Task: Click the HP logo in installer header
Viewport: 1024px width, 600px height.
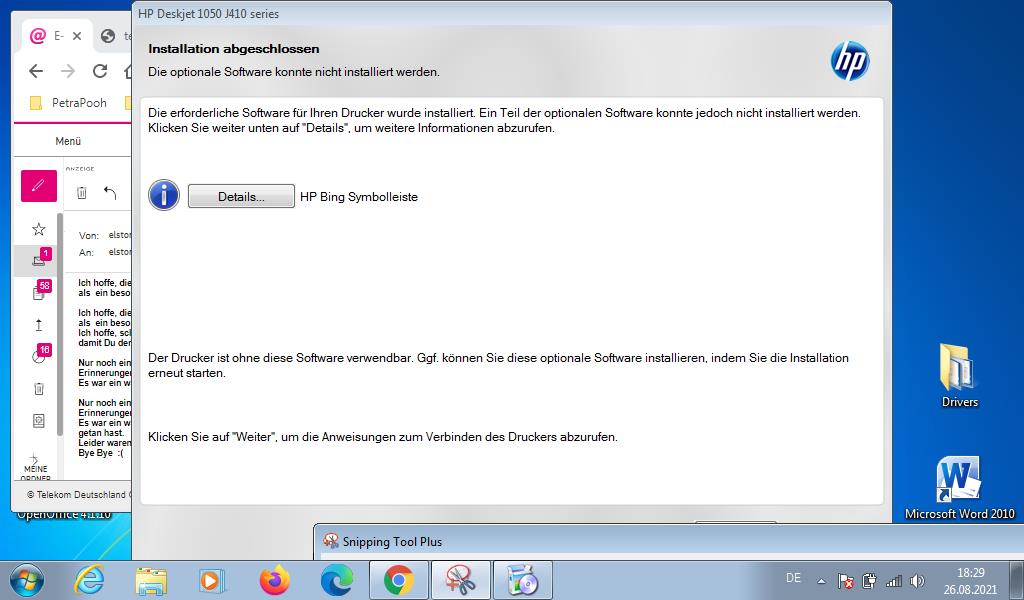Action: (x=850, y=61)
